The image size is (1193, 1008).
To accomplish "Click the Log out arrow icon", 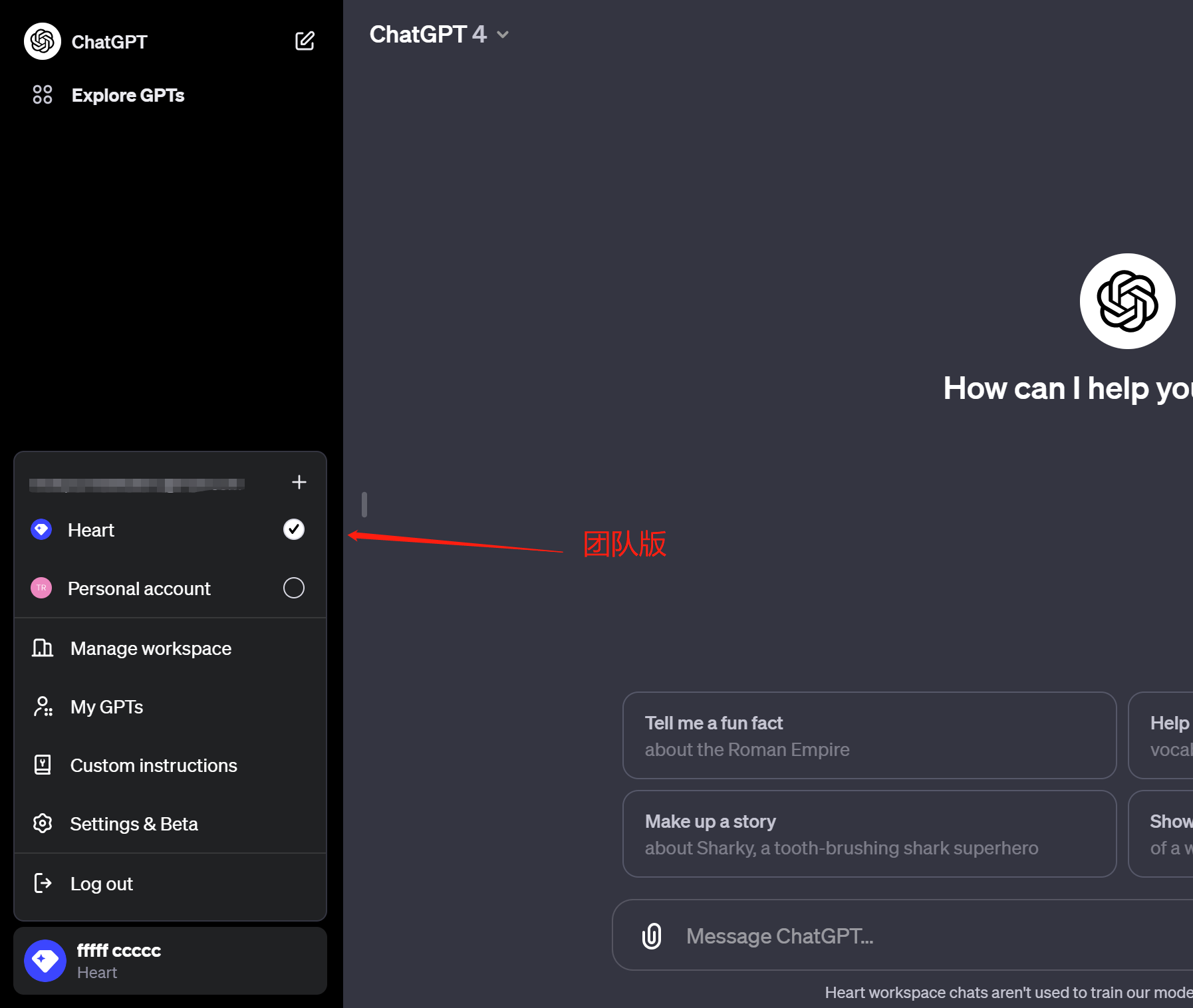I will (x=43, y=883).
